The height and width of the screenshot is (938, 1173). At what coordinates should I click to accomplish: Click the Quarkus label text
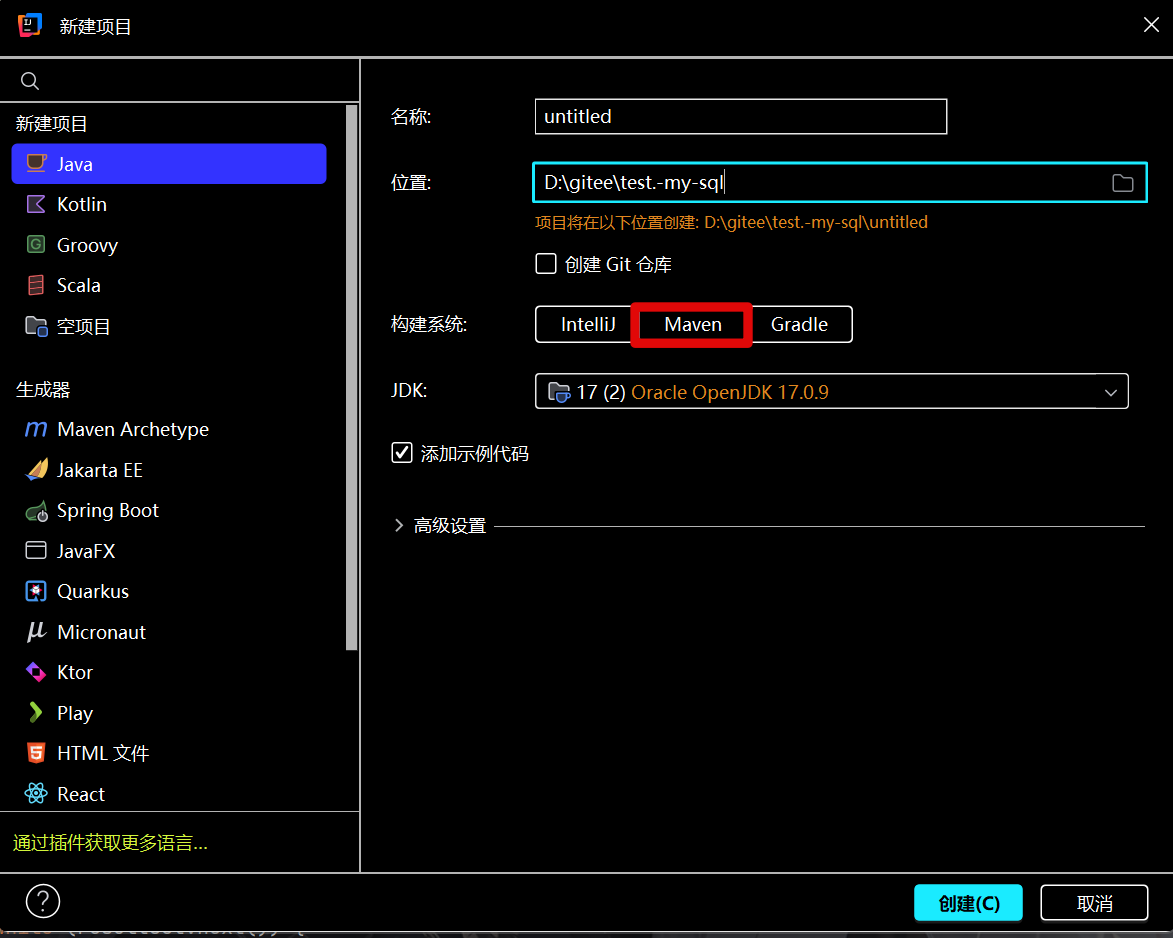pyautogui.click(x=93, y=592)
